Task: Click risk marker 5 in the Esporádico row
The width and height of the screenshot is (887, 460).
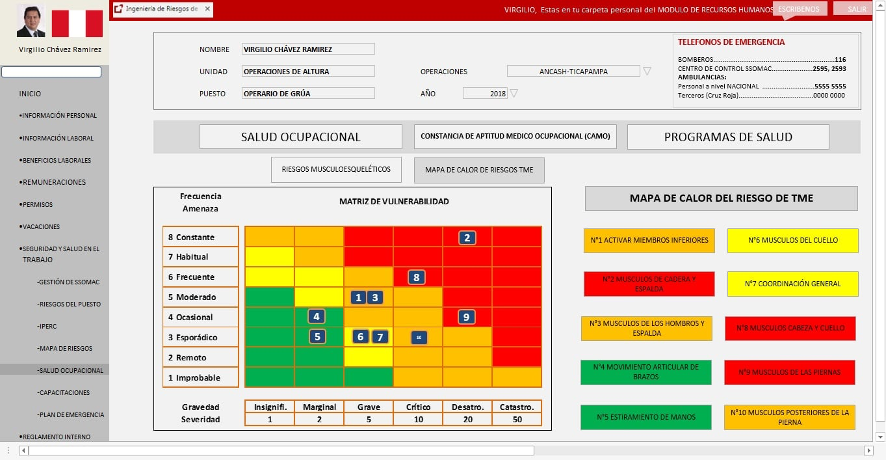Action: (x=317, y=337)
